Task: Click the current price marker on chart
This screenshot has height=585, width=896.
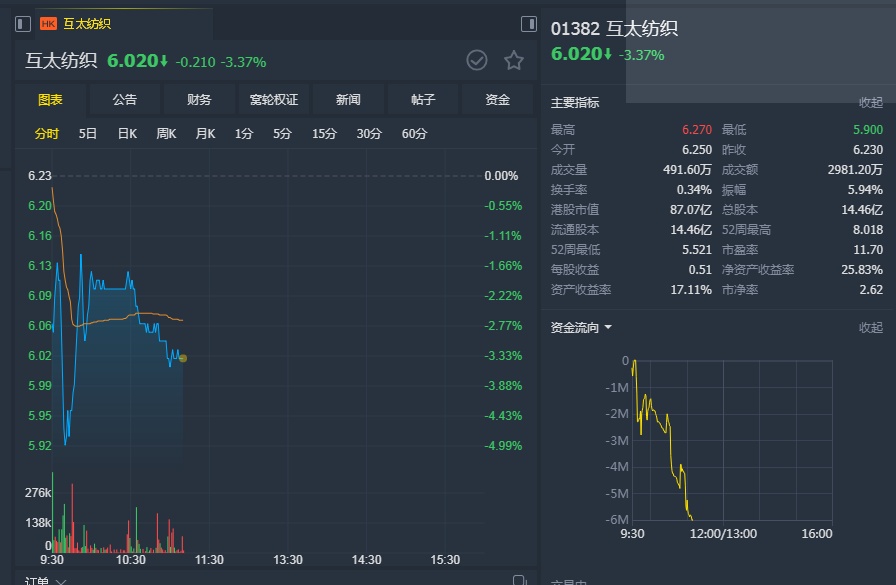Action: click(x=183, y=358)
